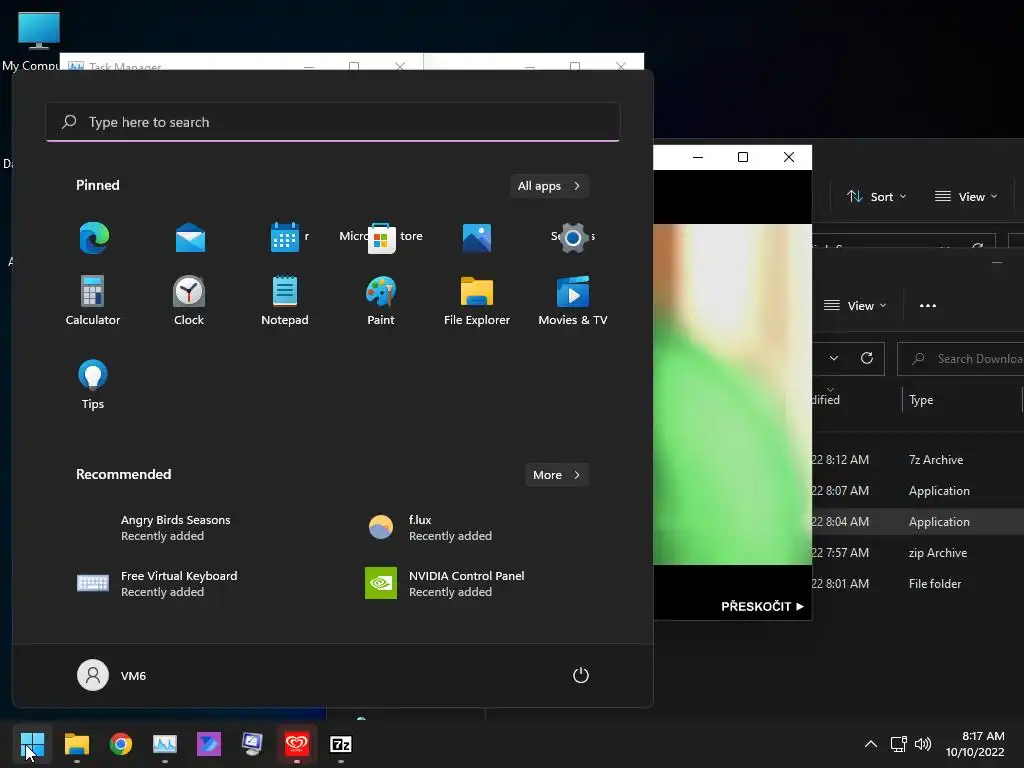The image size is (1024, 768).
Task: Skip the ad with PŘESKOČIT button
Action: coord(762,607)
